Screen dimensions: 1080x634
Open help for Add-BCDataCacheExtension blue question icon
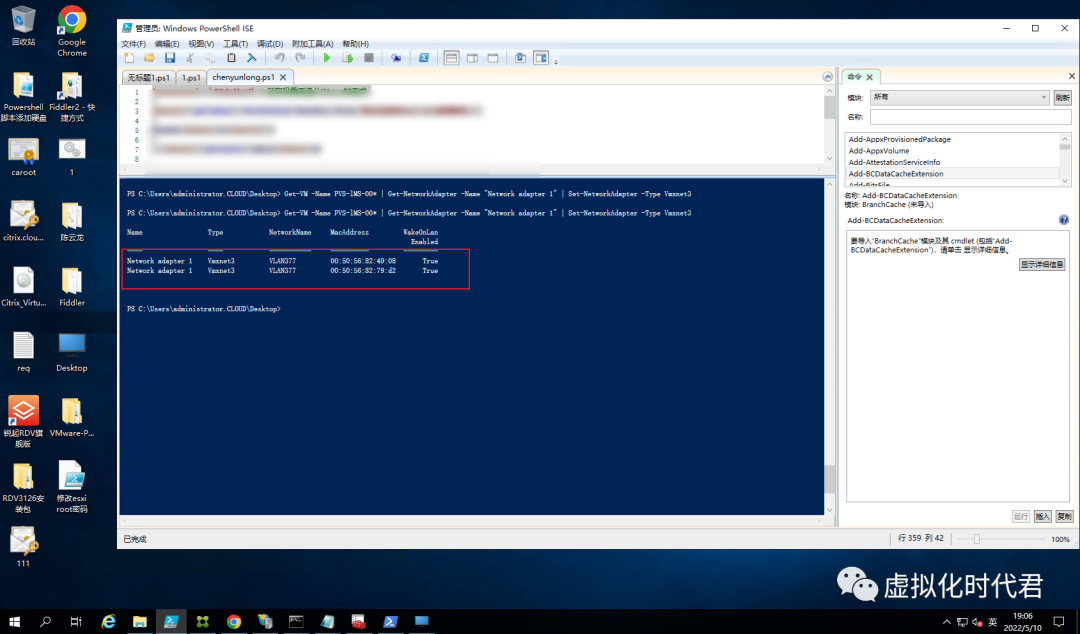(x=1063, y=220)
